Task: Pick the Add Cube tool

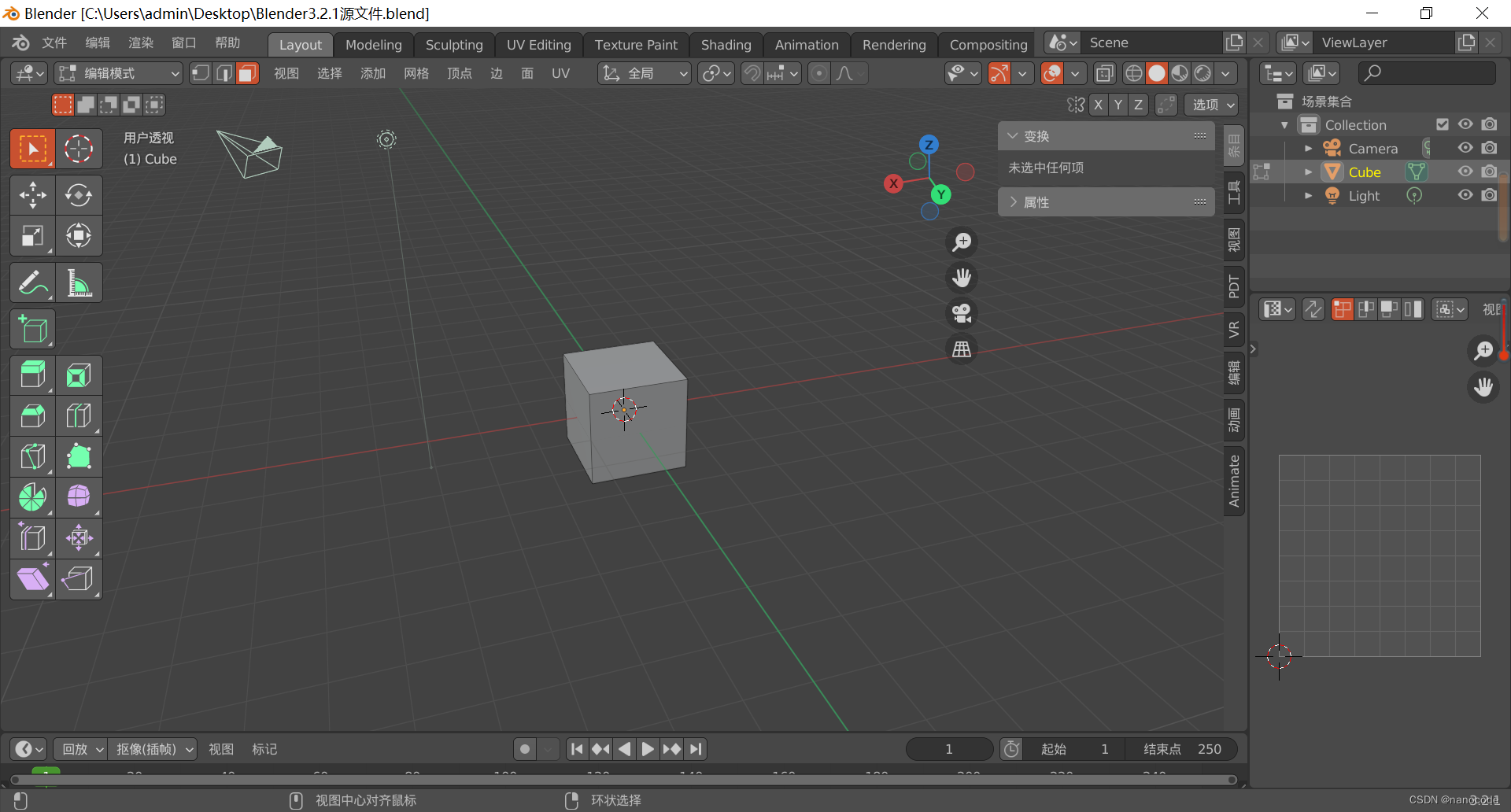Action: [x=32, y=330]
